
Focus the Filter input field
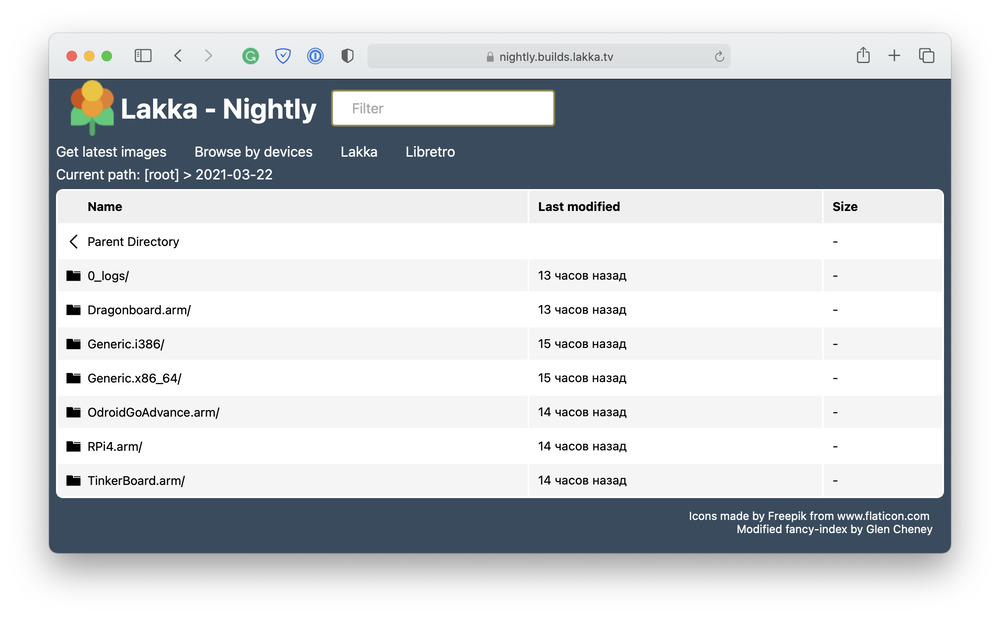pos(443,108)
